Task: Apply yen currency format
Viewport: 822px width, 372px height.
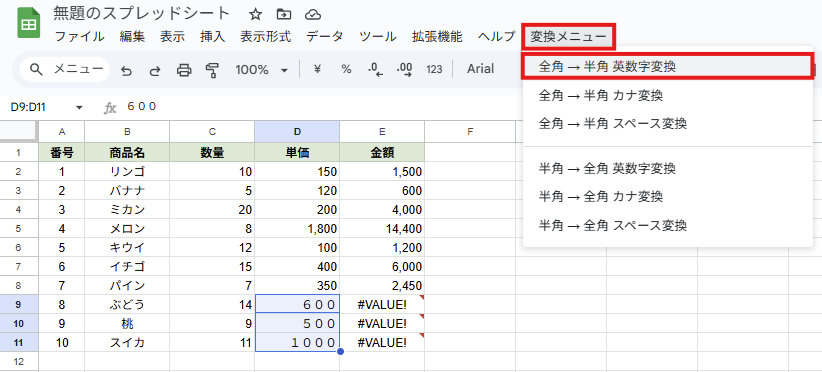Action: pos(317,69)
